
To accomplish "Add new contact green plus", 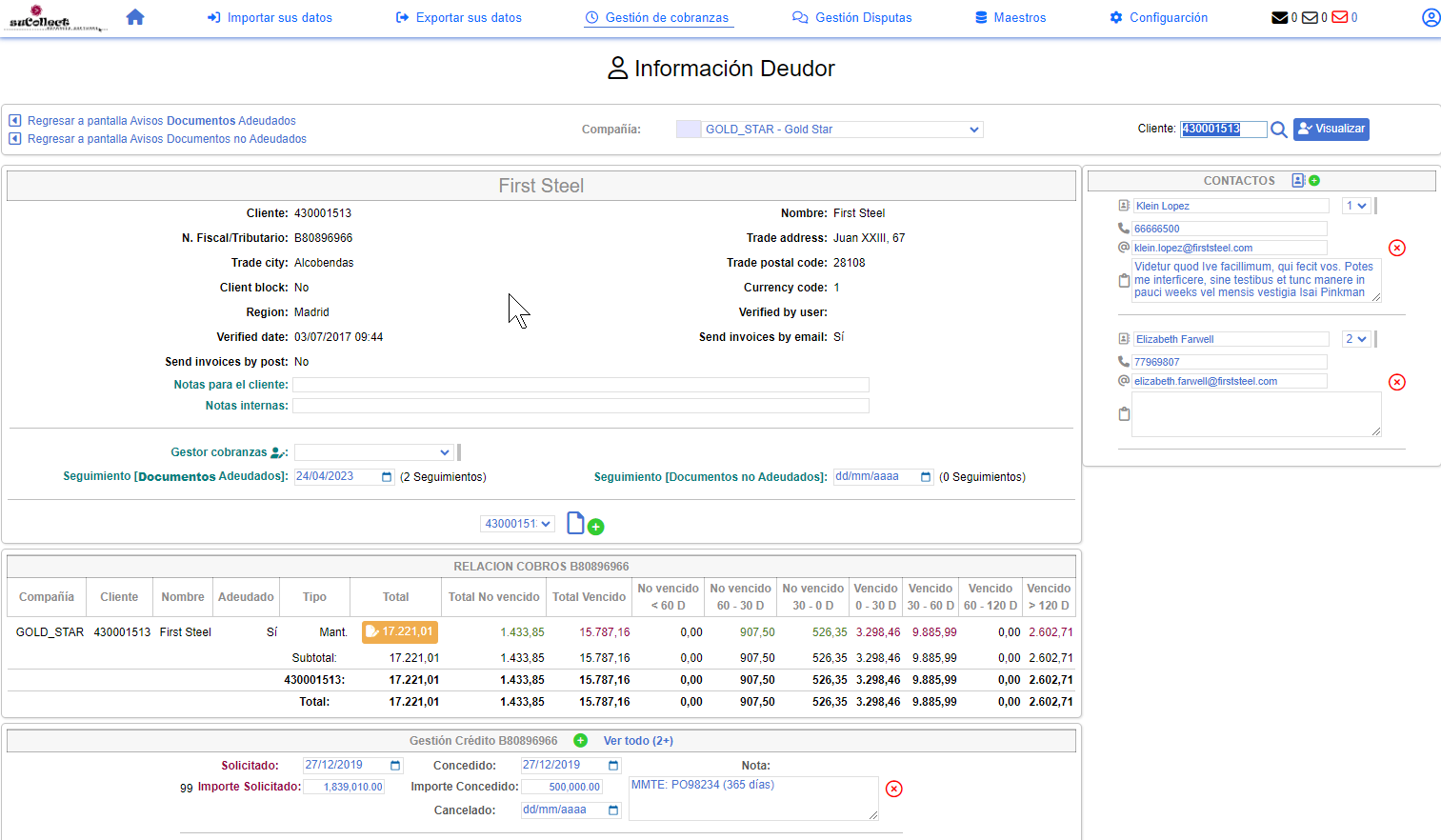I will click(x=1314, y=180).
